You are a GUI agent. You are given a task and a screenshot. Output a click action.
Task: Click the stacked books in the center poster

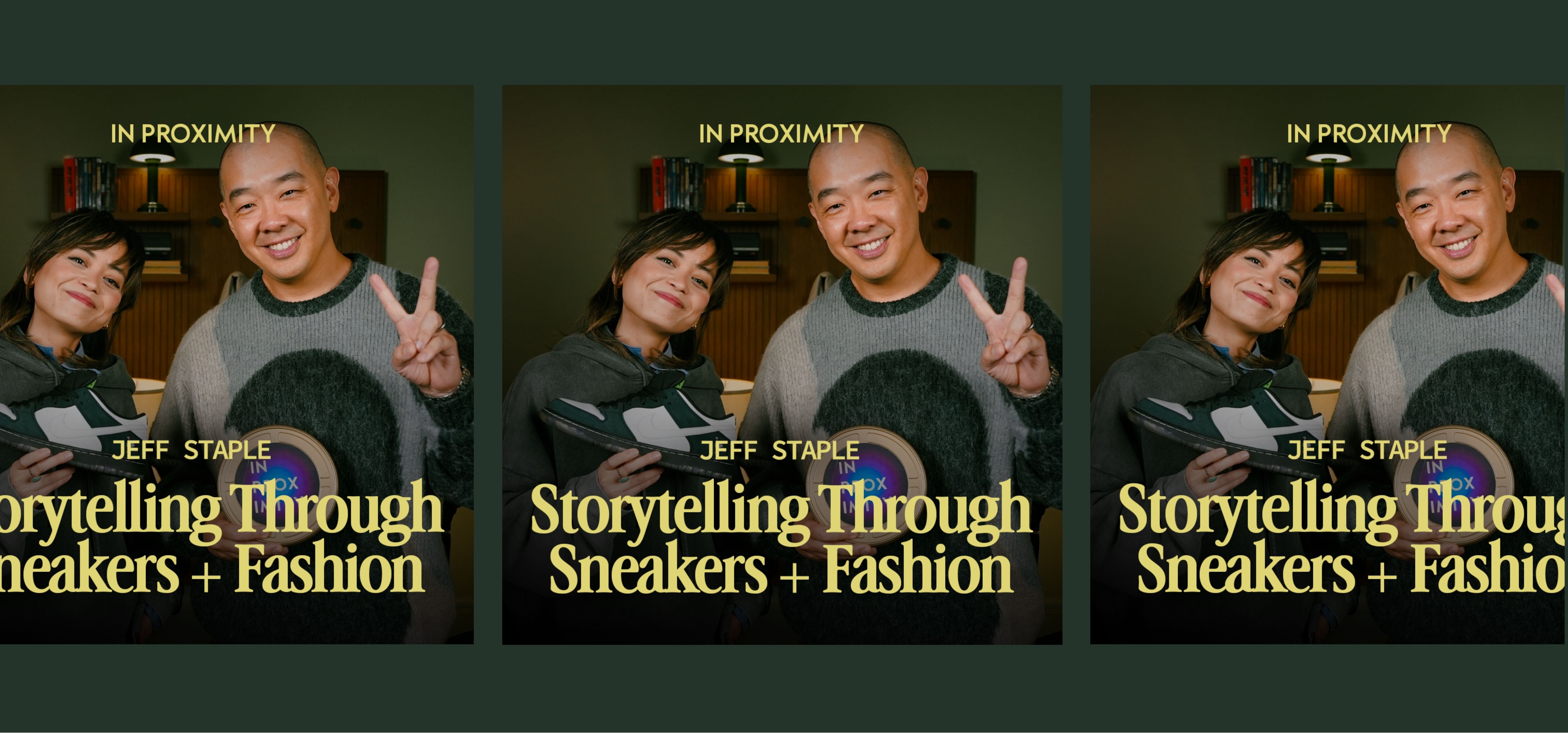pos(677,184)
